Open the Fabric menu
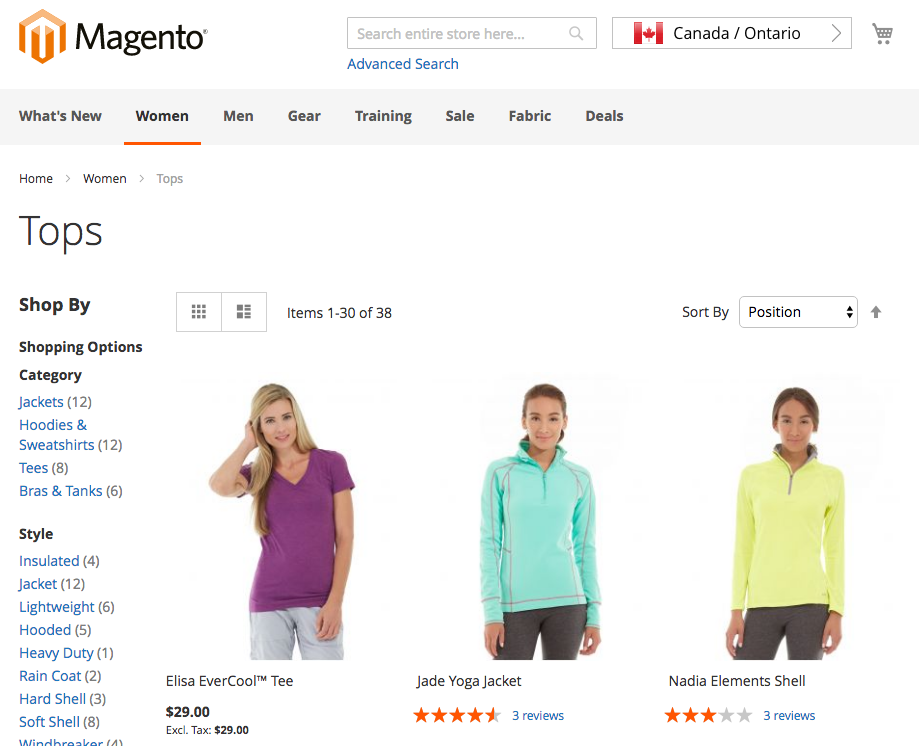919x746 pixels. pyautogui.click(x=530, y=116)
